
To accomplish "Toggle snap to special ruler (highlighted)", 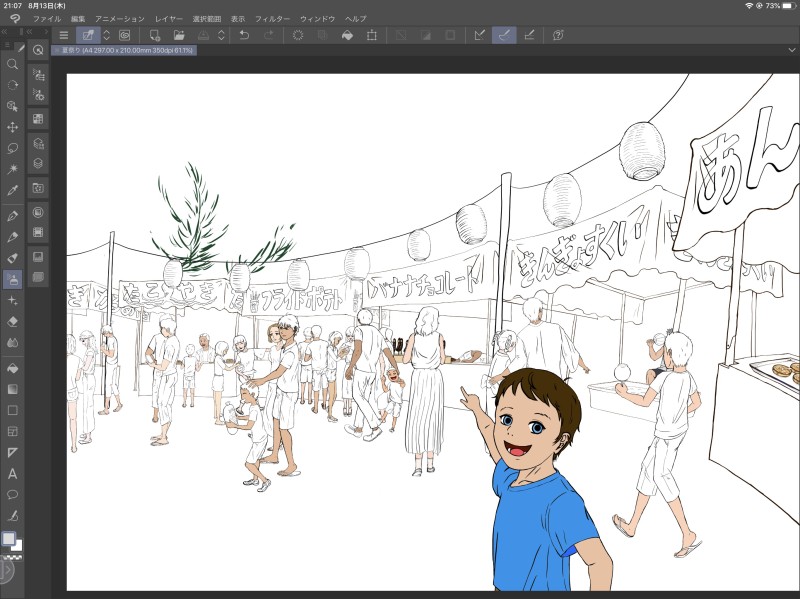I will tap(505, 35).
